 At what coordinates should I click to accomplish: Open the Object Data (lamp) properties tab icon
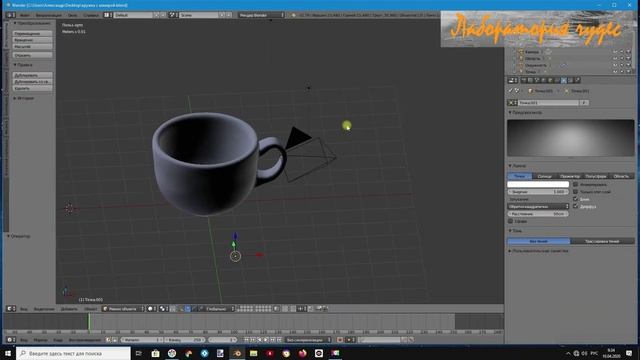coord(564,80)
